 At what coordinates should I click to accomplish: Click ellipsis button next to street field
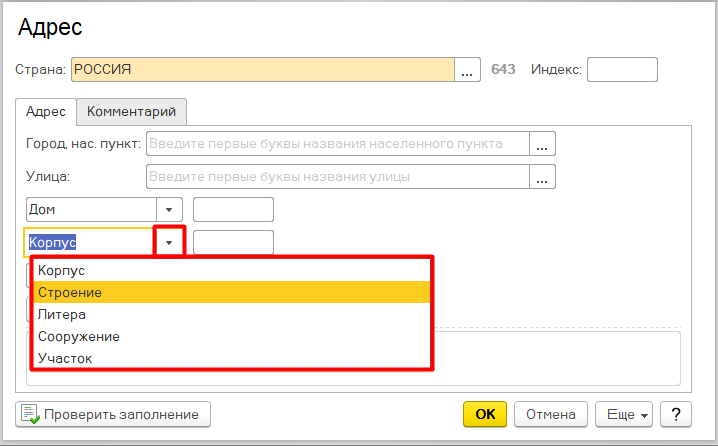point(542,178)
